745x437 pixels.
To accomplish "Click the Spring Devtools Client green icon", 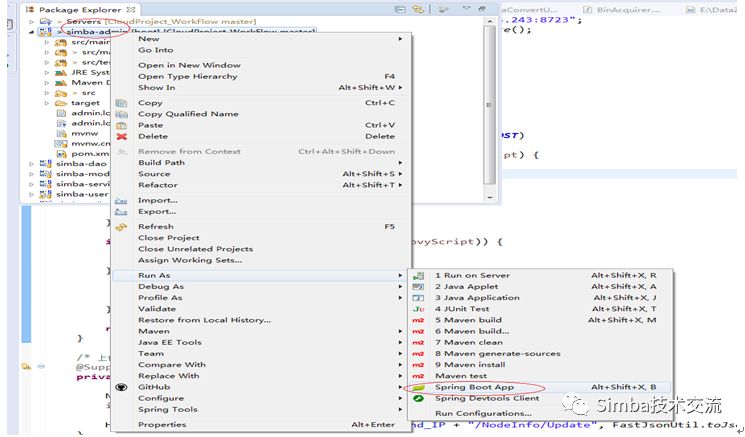I will pyautogui.click(x=418, y=399).
